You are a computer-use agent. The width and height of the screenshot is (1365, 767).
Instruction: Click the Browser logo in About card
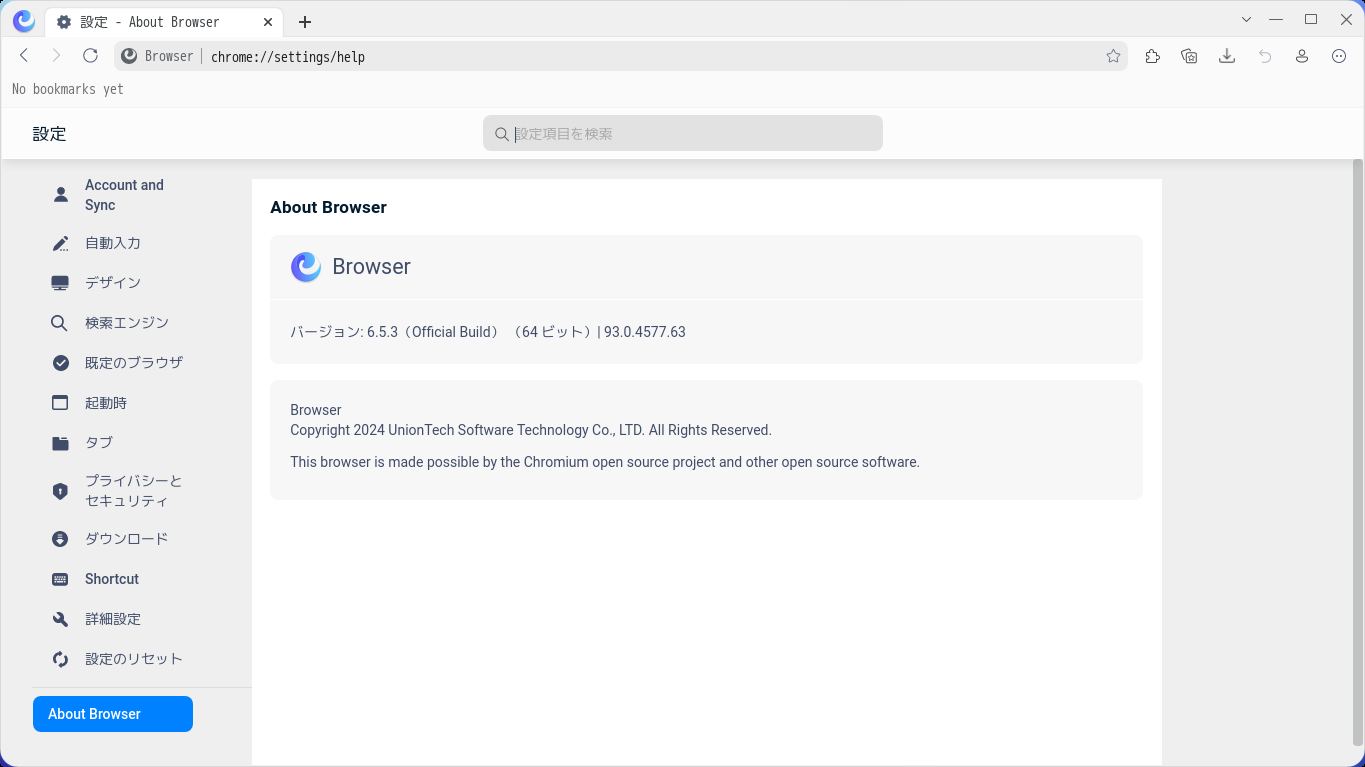[306, 267]
